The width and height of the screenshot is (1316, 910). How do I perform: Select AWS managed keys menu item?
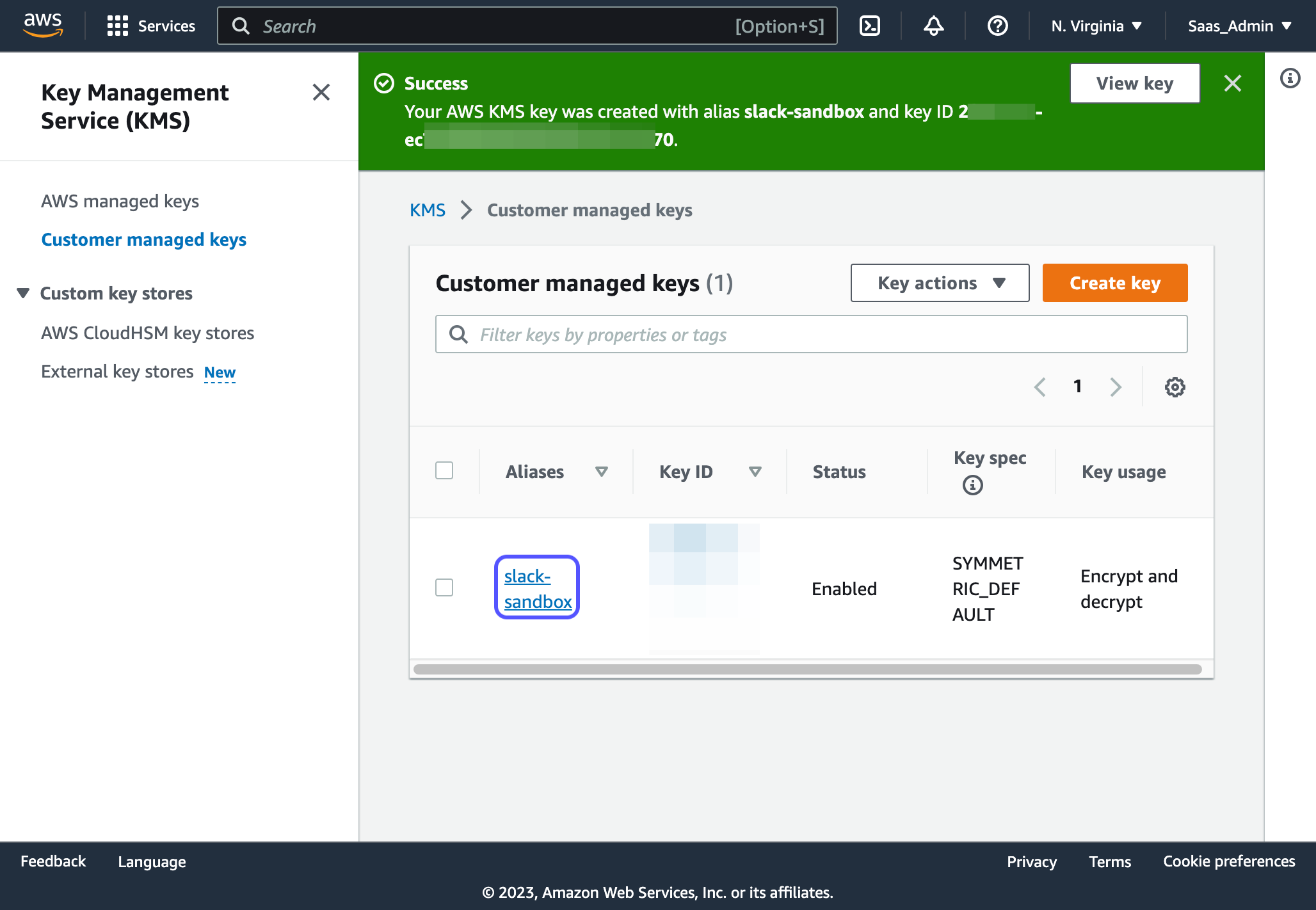(x=120, y=200)
